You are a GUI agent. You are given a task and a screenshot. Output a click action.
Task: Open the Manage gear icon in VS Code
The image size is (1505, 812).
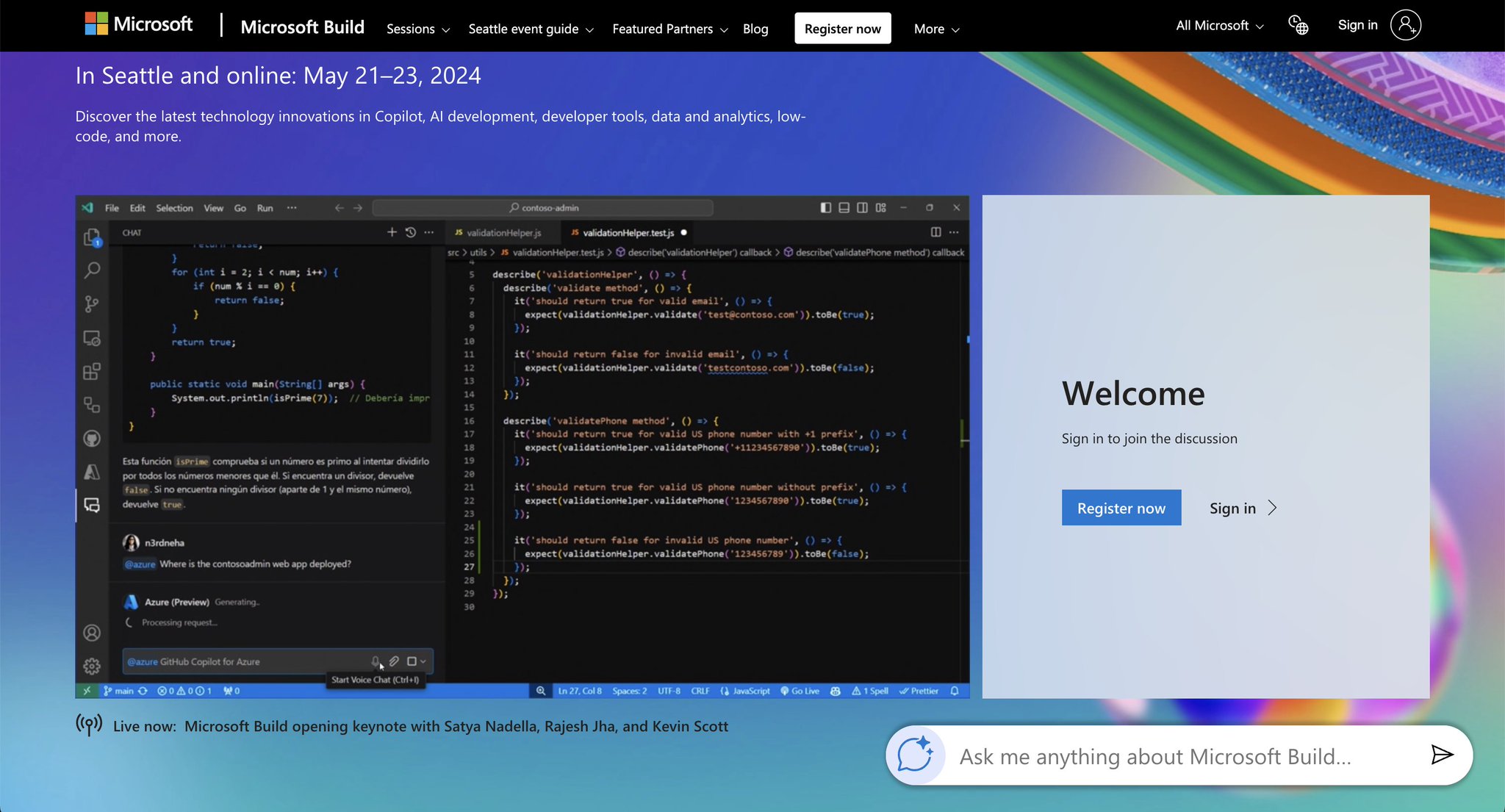(x=92, y=666)
